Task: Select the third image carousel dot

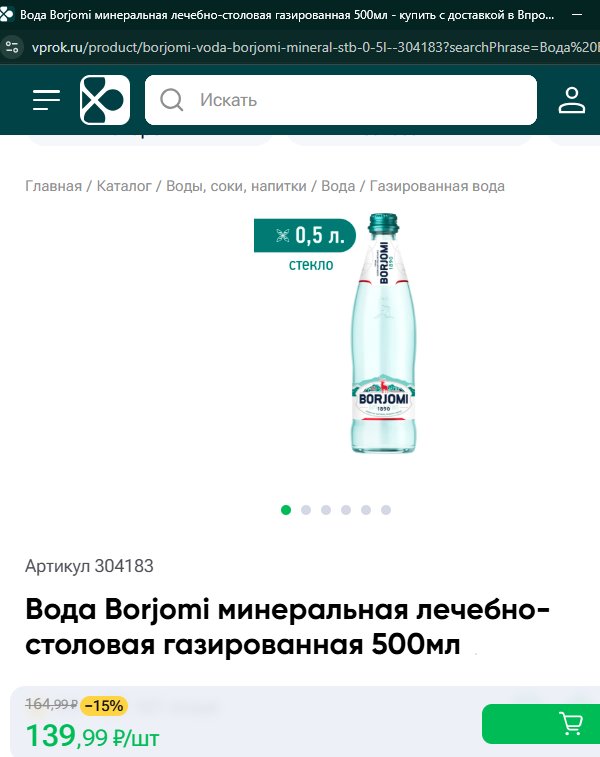Action: pos(326,510)
